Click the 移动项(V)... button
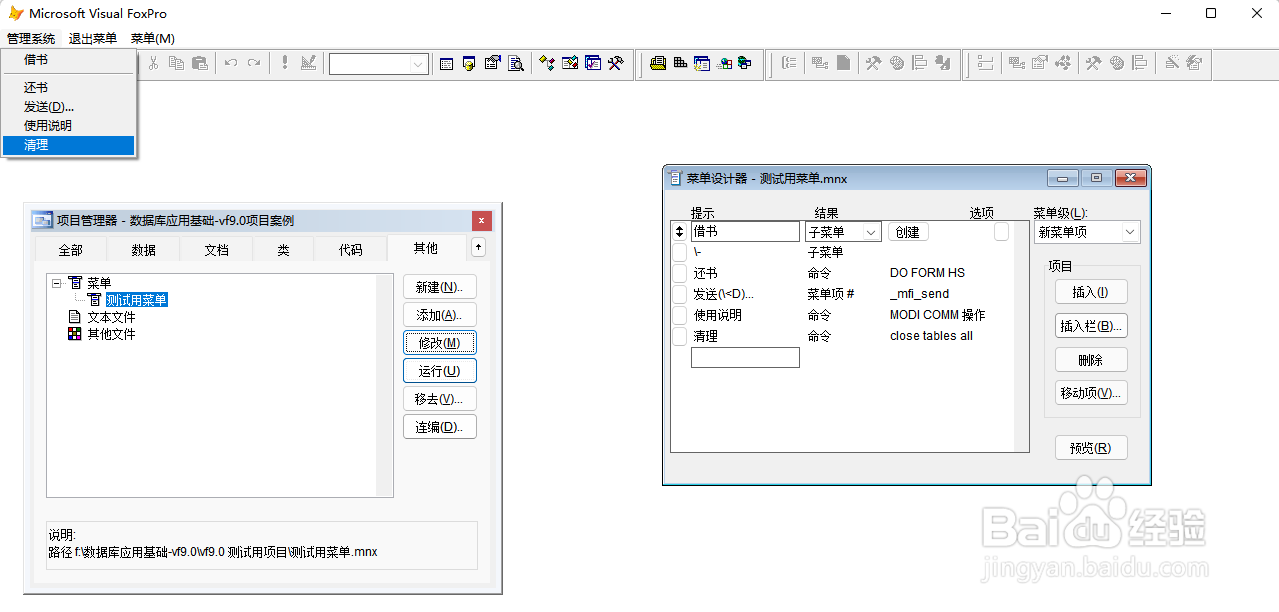Image resolution: width=1279 pixels, height=612 pixels. tap(1091, 393)
